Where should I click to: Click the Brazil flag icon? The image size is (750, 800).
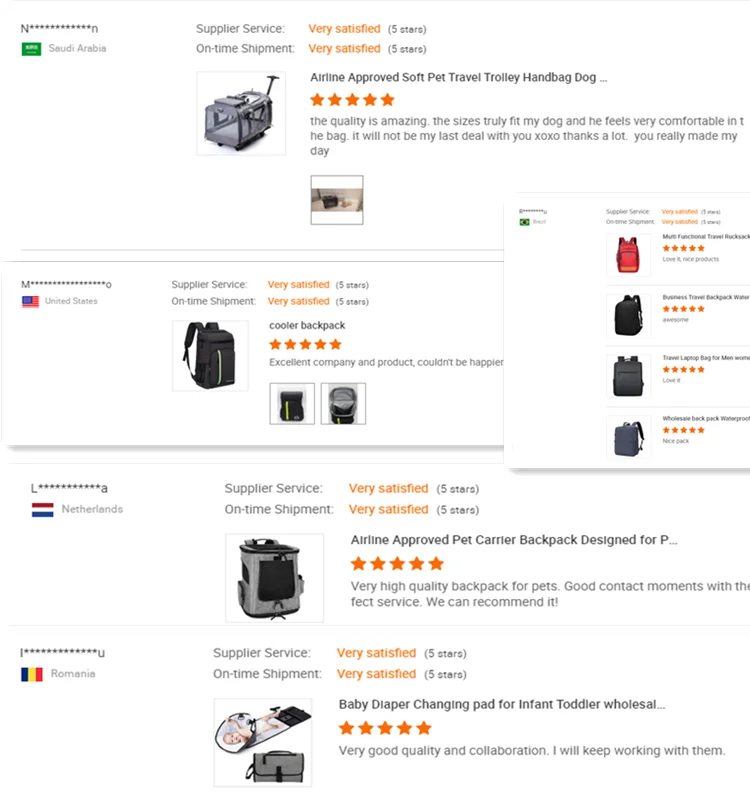[x=524, y=221]
